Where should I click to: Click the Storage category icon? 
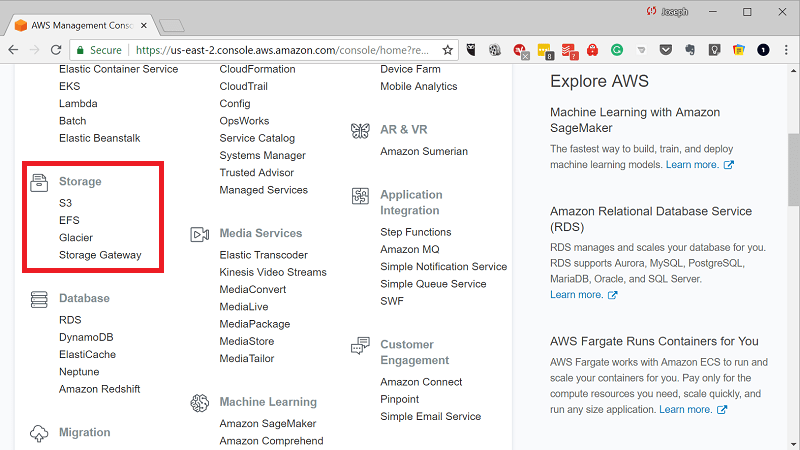point(39,183)
